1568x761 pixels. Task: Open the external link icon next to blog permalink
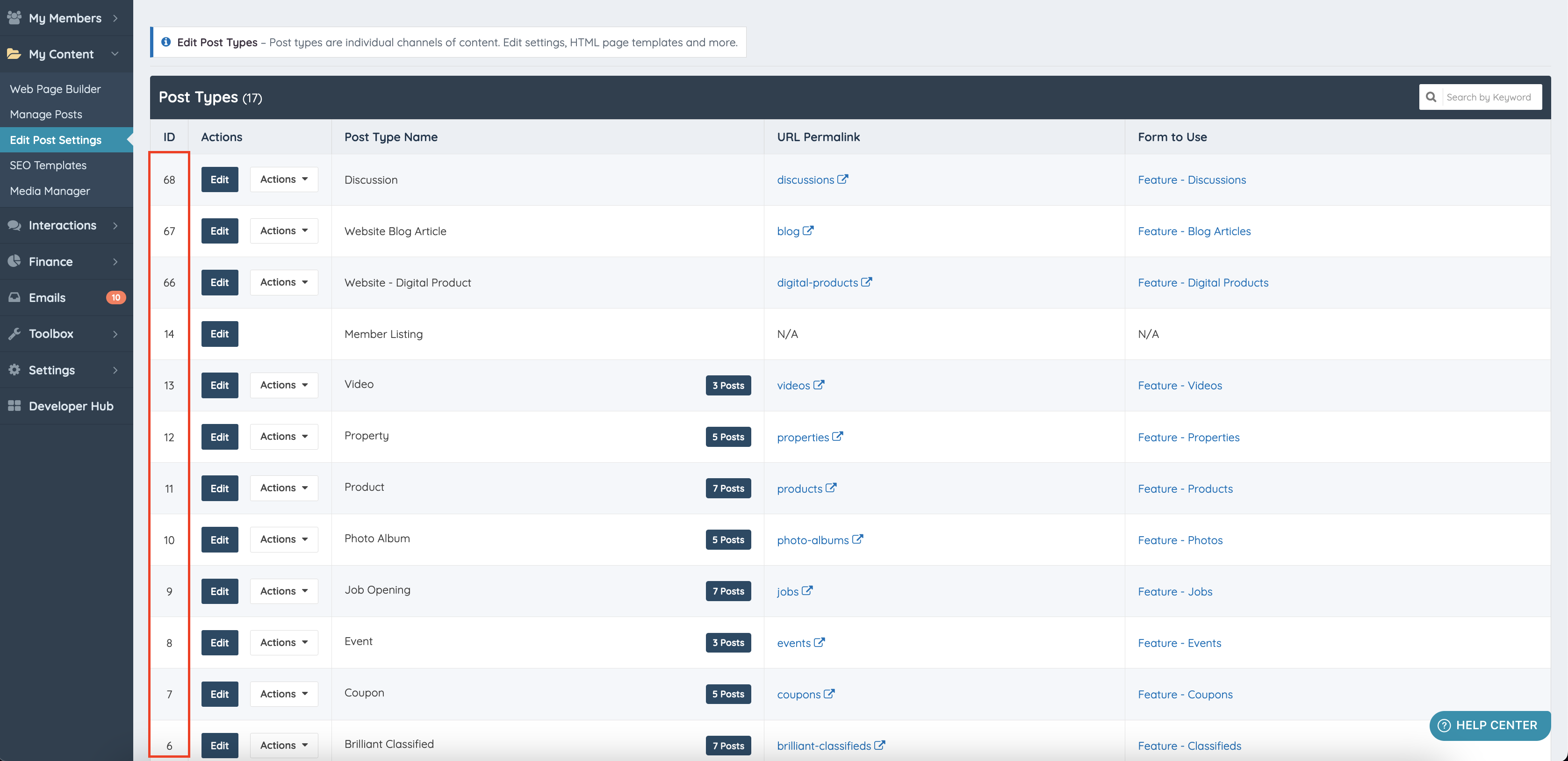[x=808, y=231]
